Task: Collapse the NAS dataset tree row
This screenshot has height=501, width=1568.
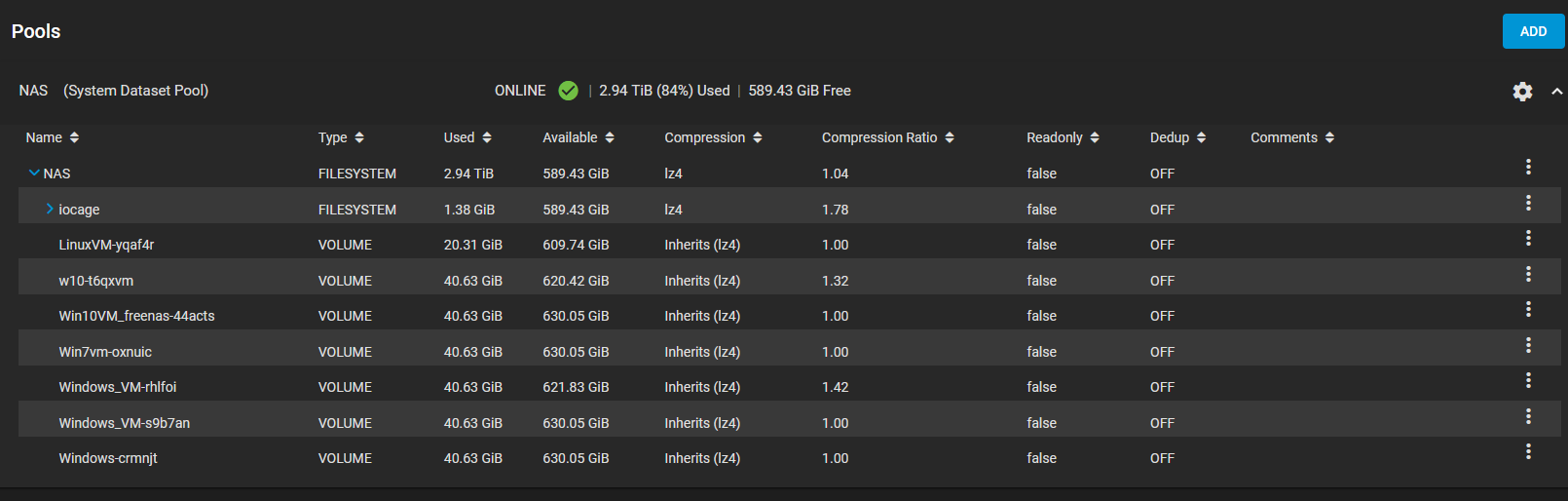Action: tap(34, 173)
